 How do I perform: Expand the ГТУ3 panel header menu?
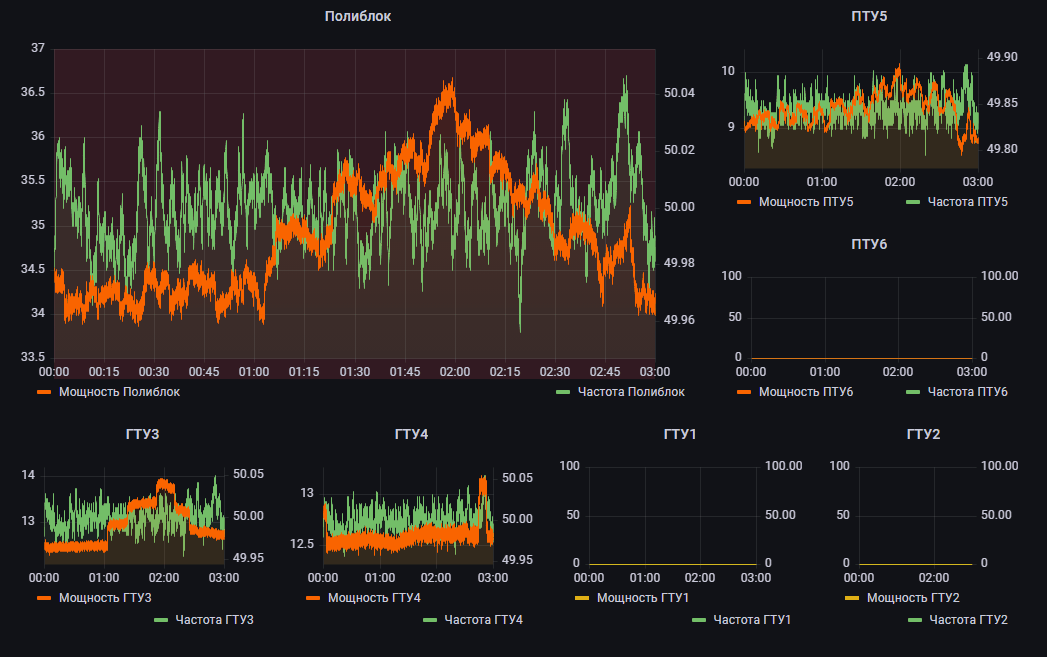(142, 434)
